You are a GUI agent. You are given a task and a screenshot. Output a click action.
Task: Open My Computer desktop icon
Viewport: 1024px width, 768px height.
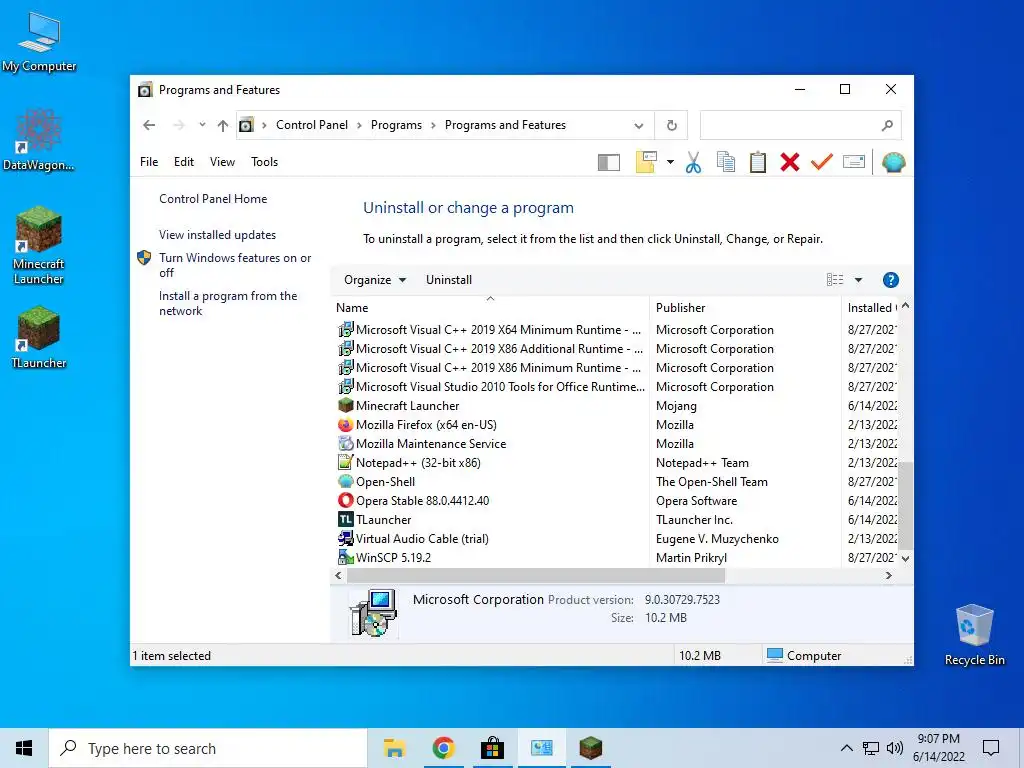pos(39,41)
